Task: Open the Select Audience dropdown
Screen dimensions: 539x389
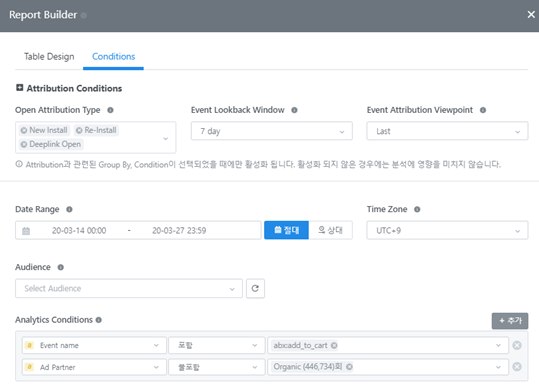Action: (129, 288)
